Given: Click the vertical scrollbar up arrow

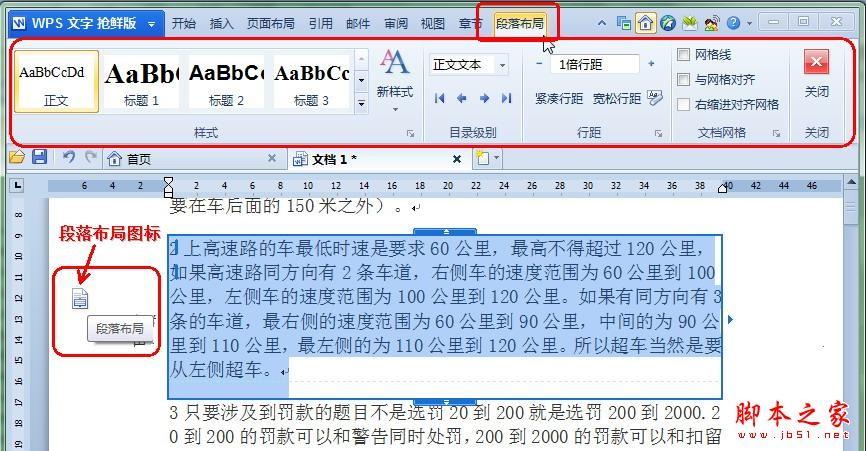Looking at the screenshot, I should click(851, 183).
